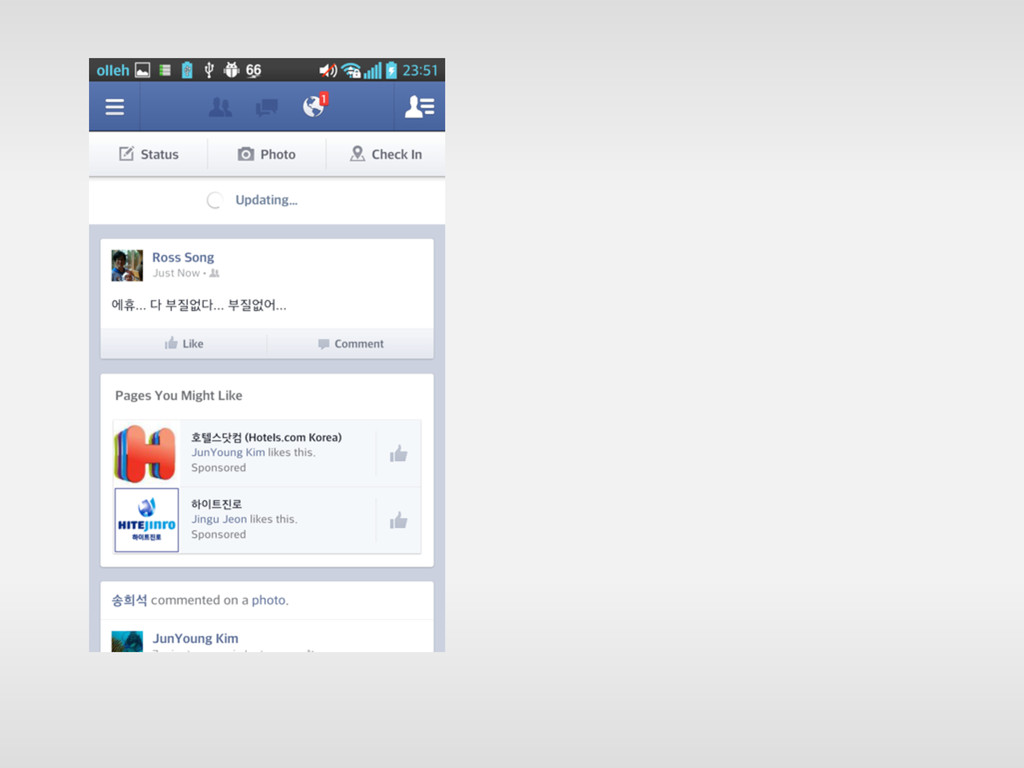Image resolution: width=1024 pixels, height=768 pixels.
Task: Click the 'Just Now' timestamp
Action: pos(176,273)
